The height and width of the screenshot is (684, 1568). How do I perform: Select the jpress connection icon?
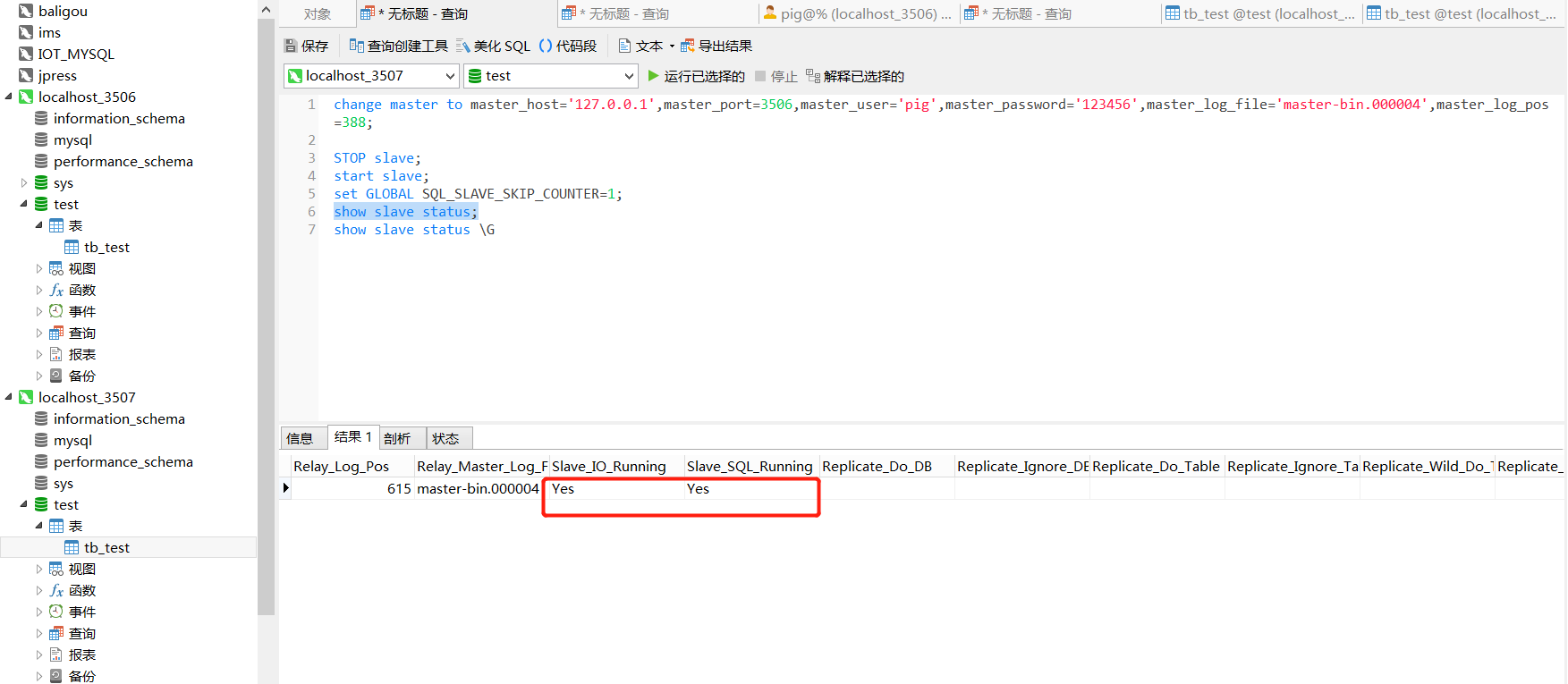pos(26,75)
